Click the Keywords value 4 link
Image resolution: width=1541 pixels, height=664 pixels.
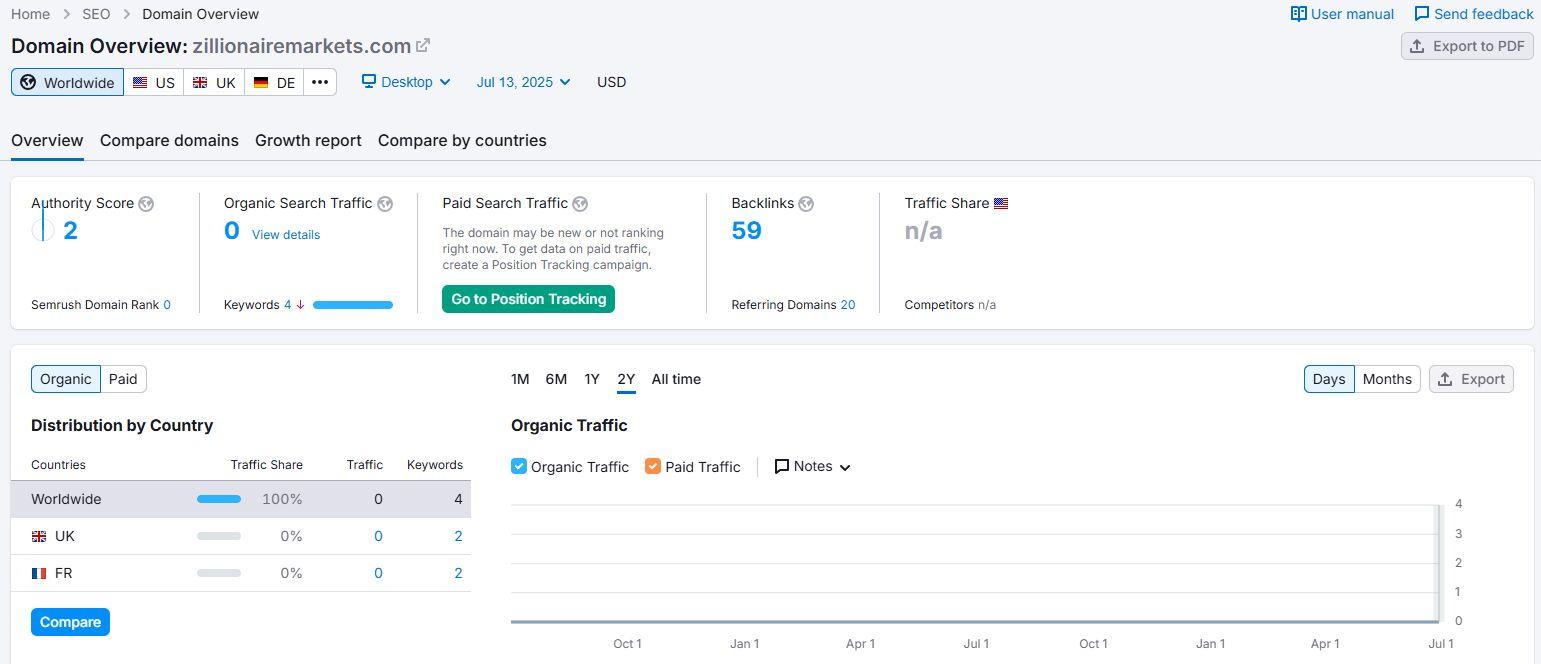click(x=287, y=305)
